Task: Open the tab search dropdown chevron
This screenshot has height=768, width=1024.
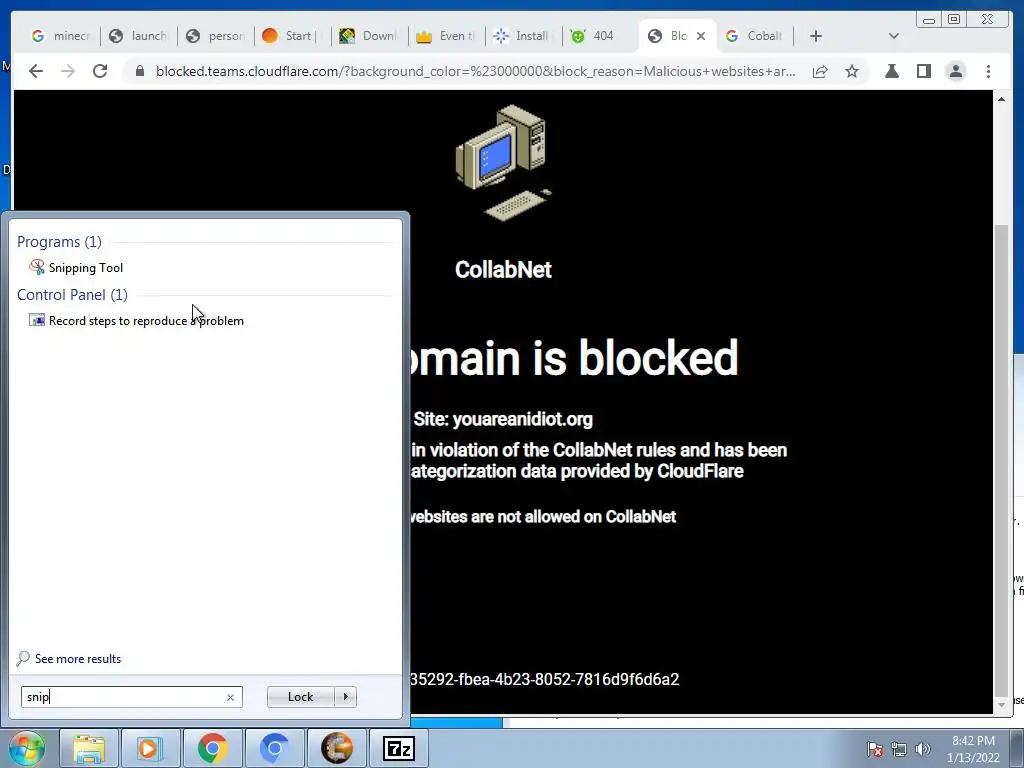Action: coord(894,36)
